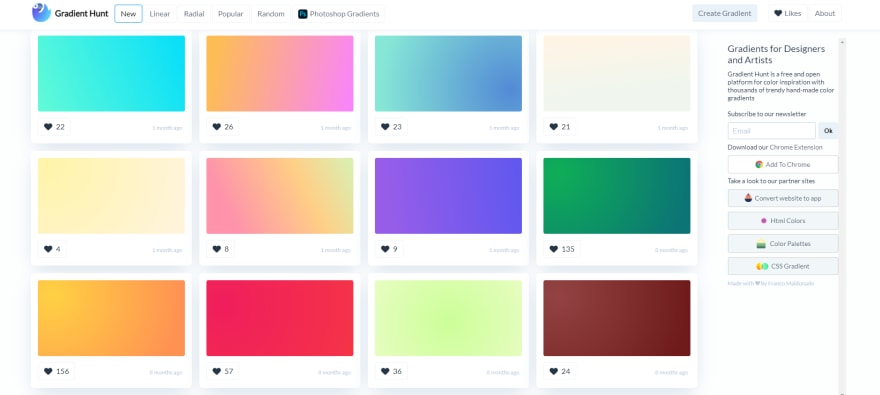This screenshot has height=395, width=880.
Task: Select the orange-to-pink gradient swatch
Action: point(280,74)
